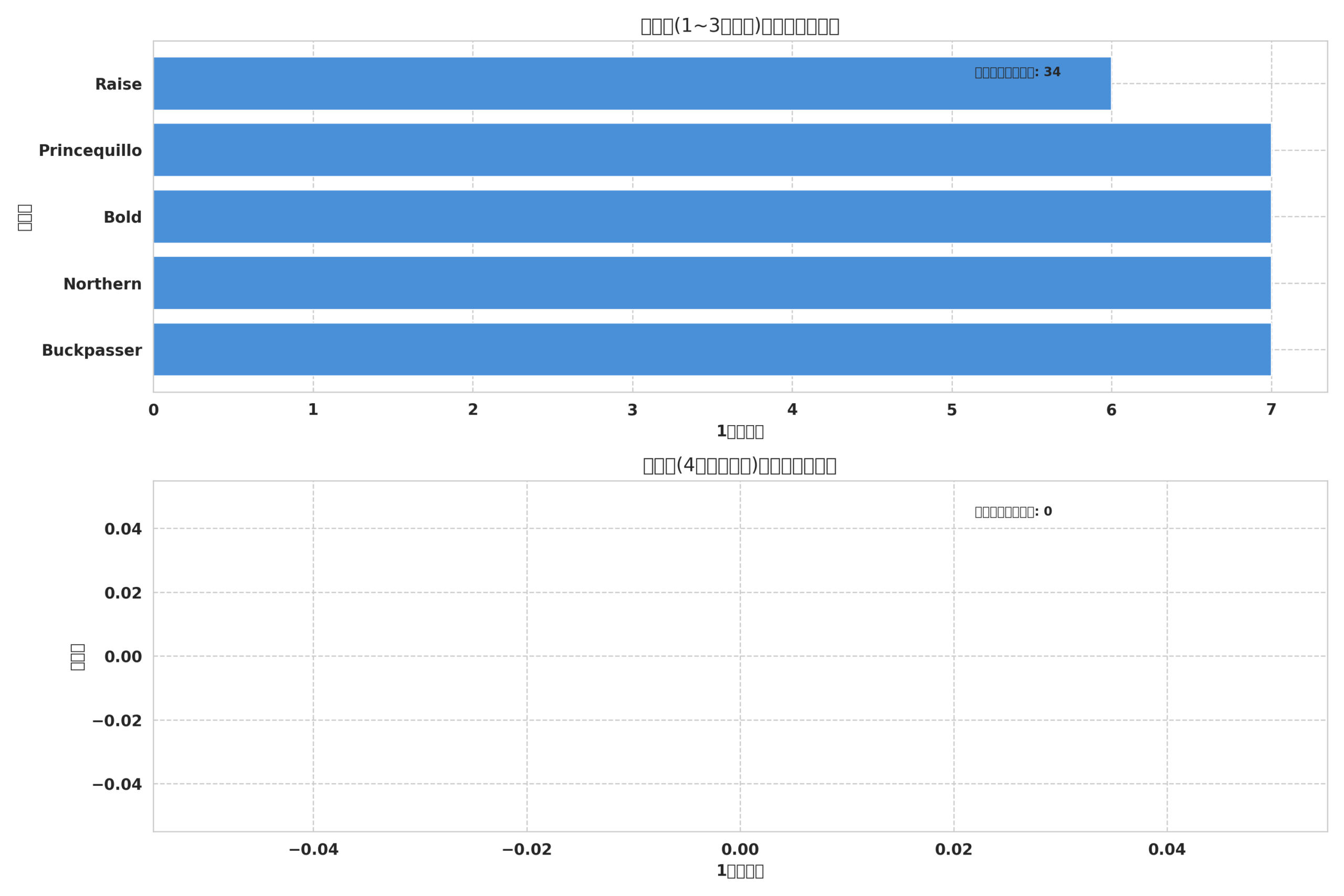Click x-axis tick label 7 in top chart
The width and height of the screenshot is (1344, 896).
point(1271,410)
